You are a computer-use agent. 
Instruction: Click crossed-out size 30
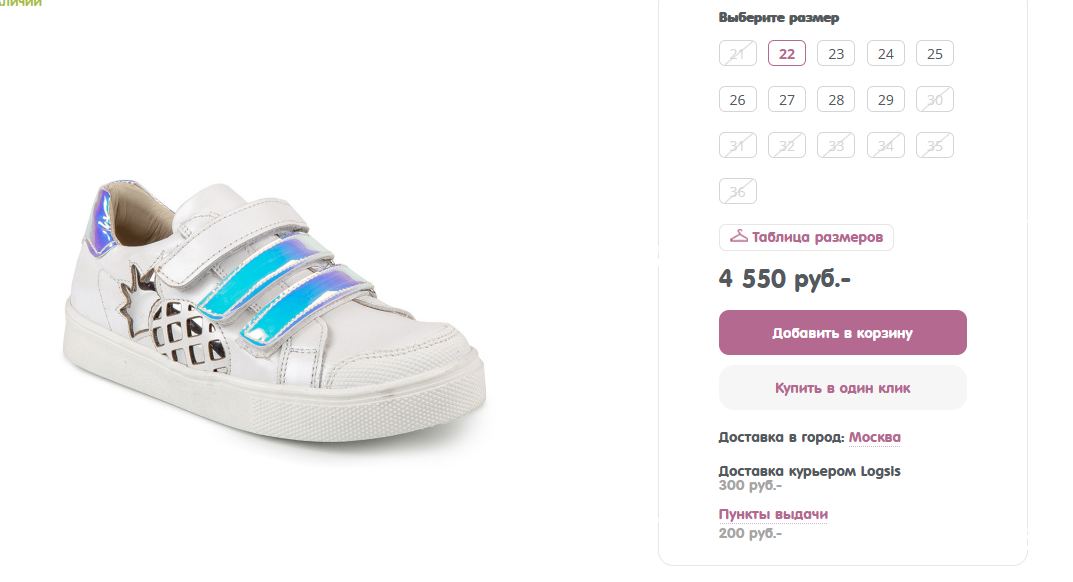(934, 100)
